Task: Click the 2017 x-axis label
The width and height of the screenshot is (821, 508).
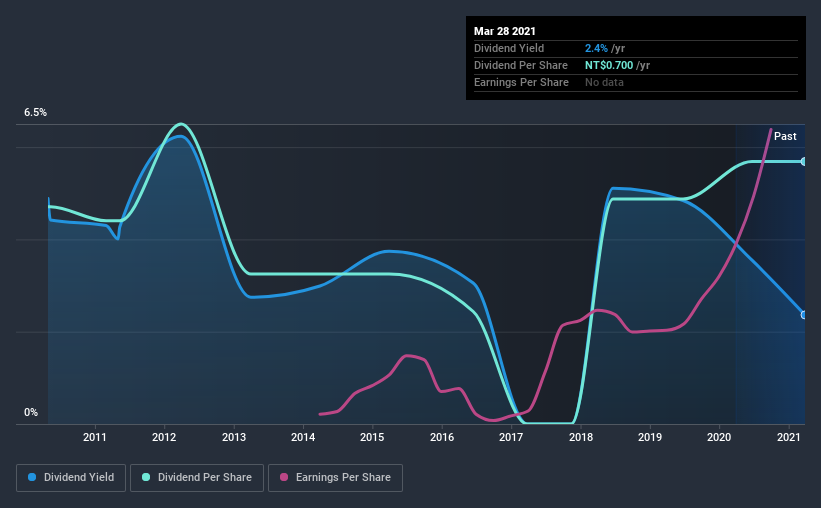Action: pos(511,437)
